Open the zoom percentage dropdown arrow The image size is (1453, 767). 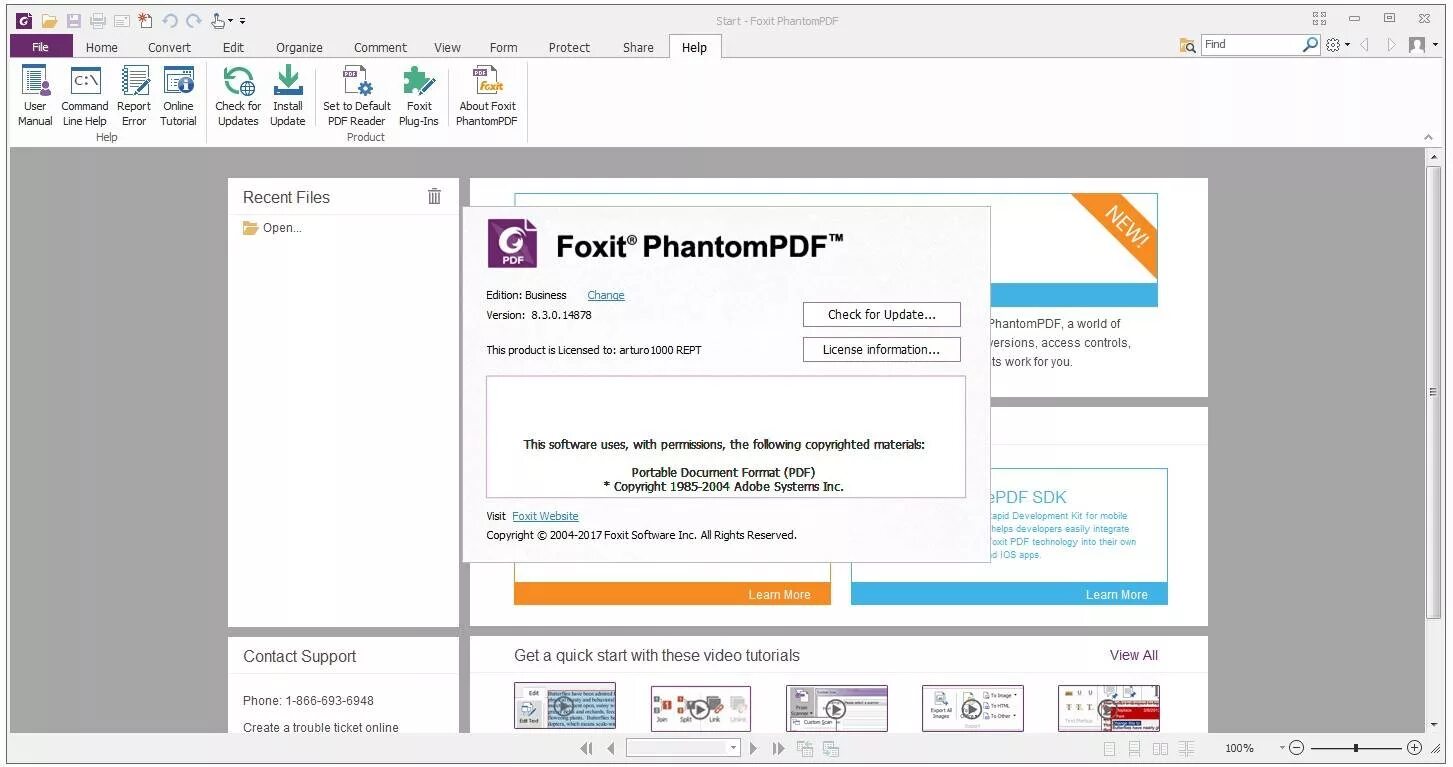pos(1282,748)
